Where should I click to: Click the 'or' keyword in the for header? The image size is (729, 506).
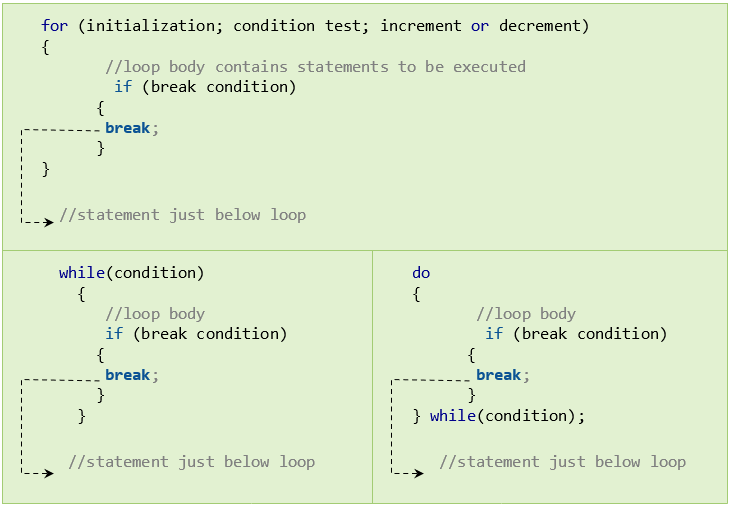click(480, 26)
